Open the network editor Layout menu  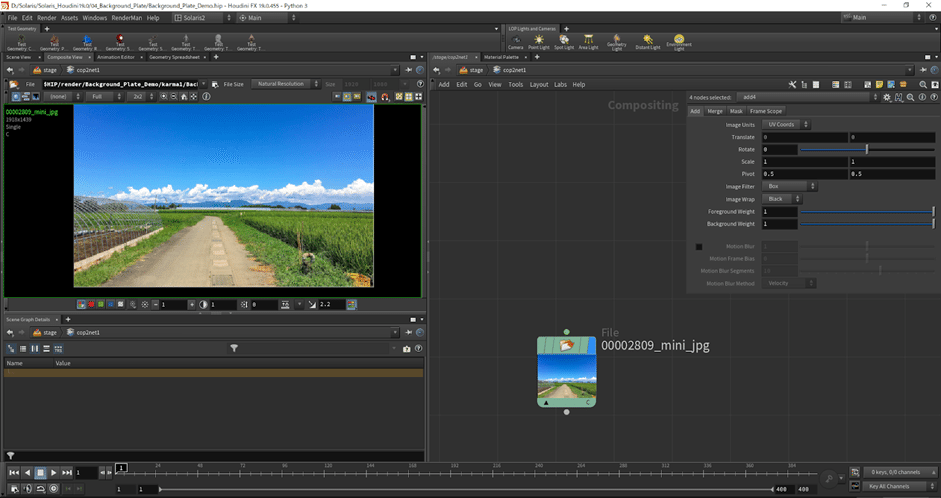(539, 84)
